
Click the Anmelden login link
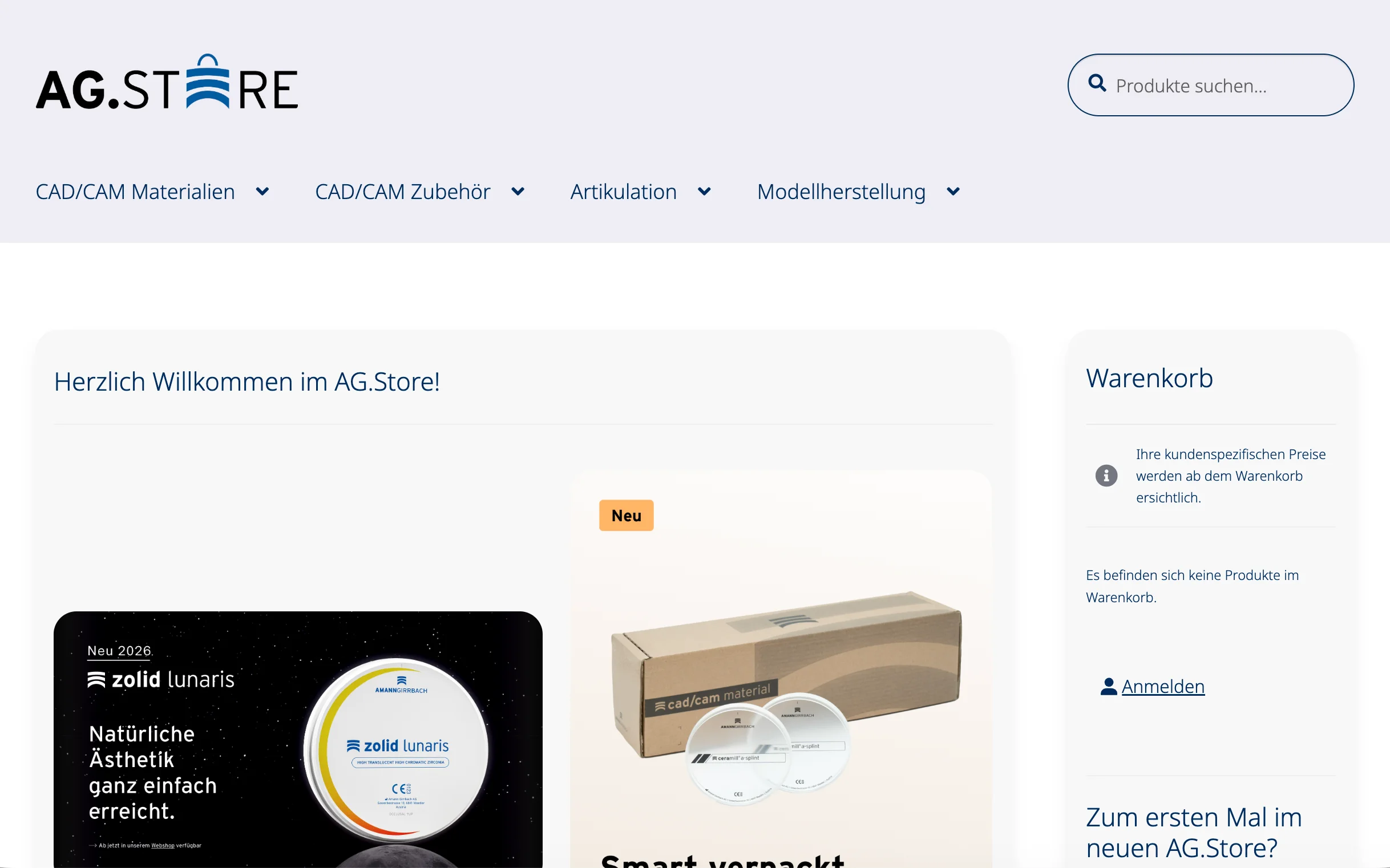pyautogui.click(x=1163, y=686)
